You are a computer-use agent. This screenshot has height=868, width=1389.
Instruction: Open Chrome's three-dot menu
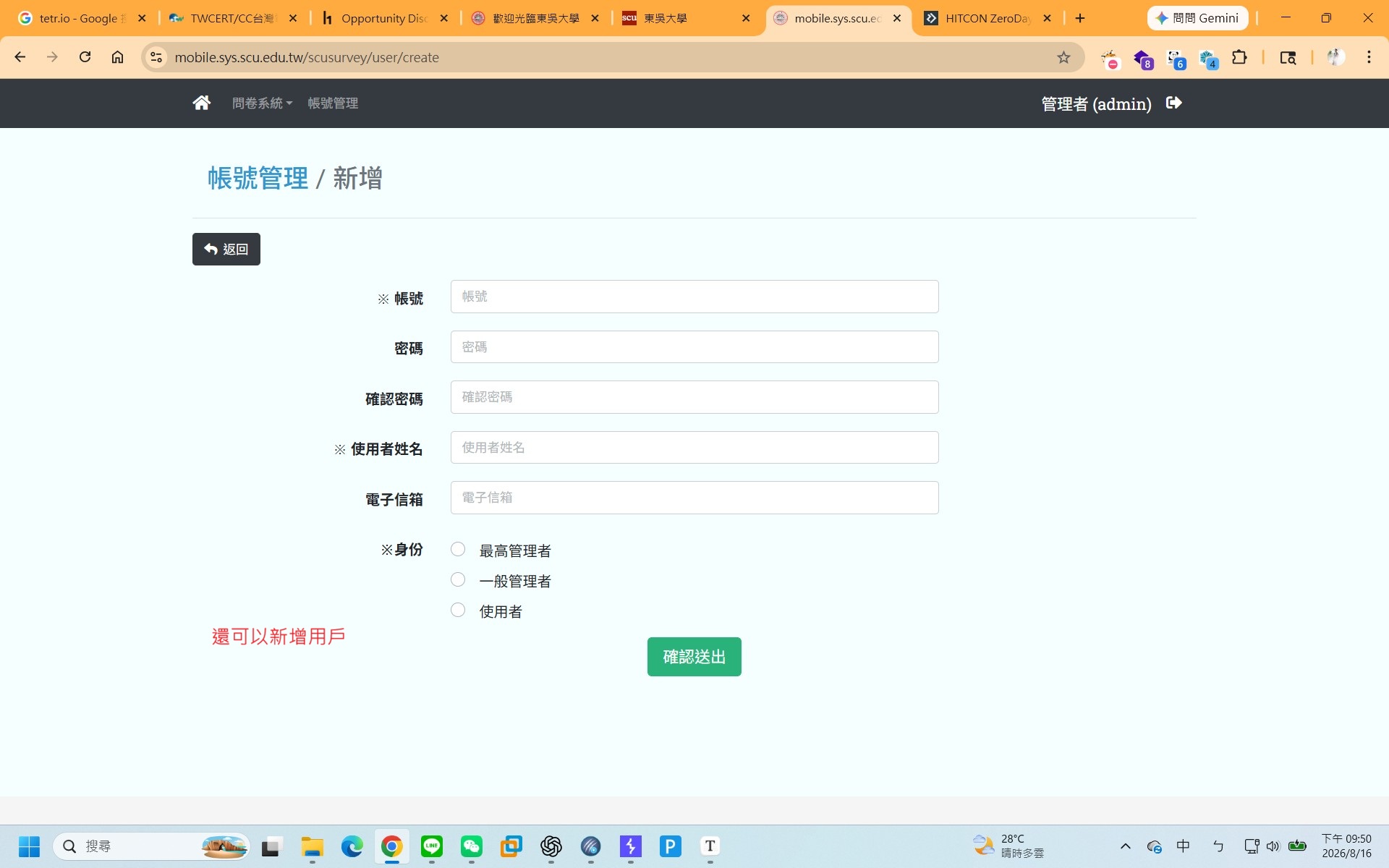tap(1369, 57)
